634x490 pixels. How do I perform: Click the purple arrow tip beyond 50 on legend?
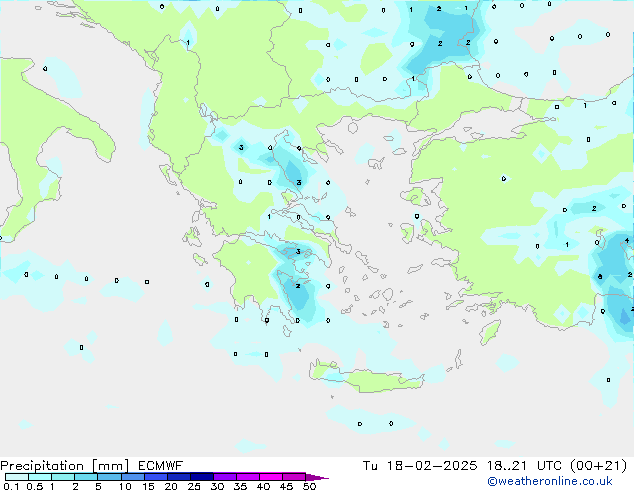click(x=317, y=477)
